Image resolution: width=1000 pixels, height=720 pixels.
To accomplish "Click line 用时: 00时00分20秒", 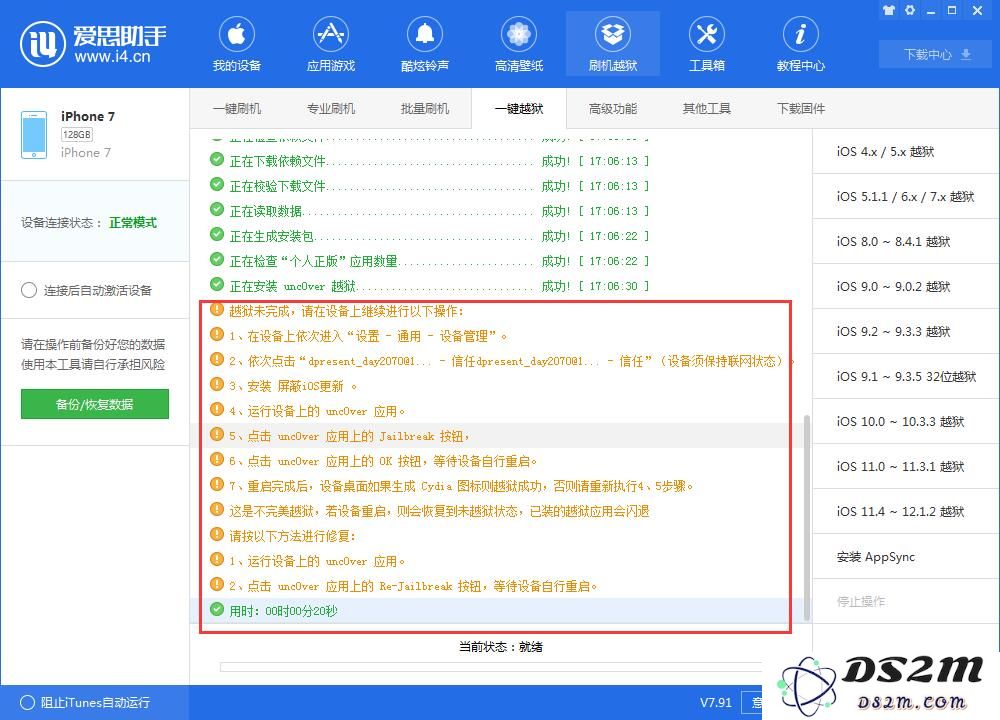I will coord(274,611).
